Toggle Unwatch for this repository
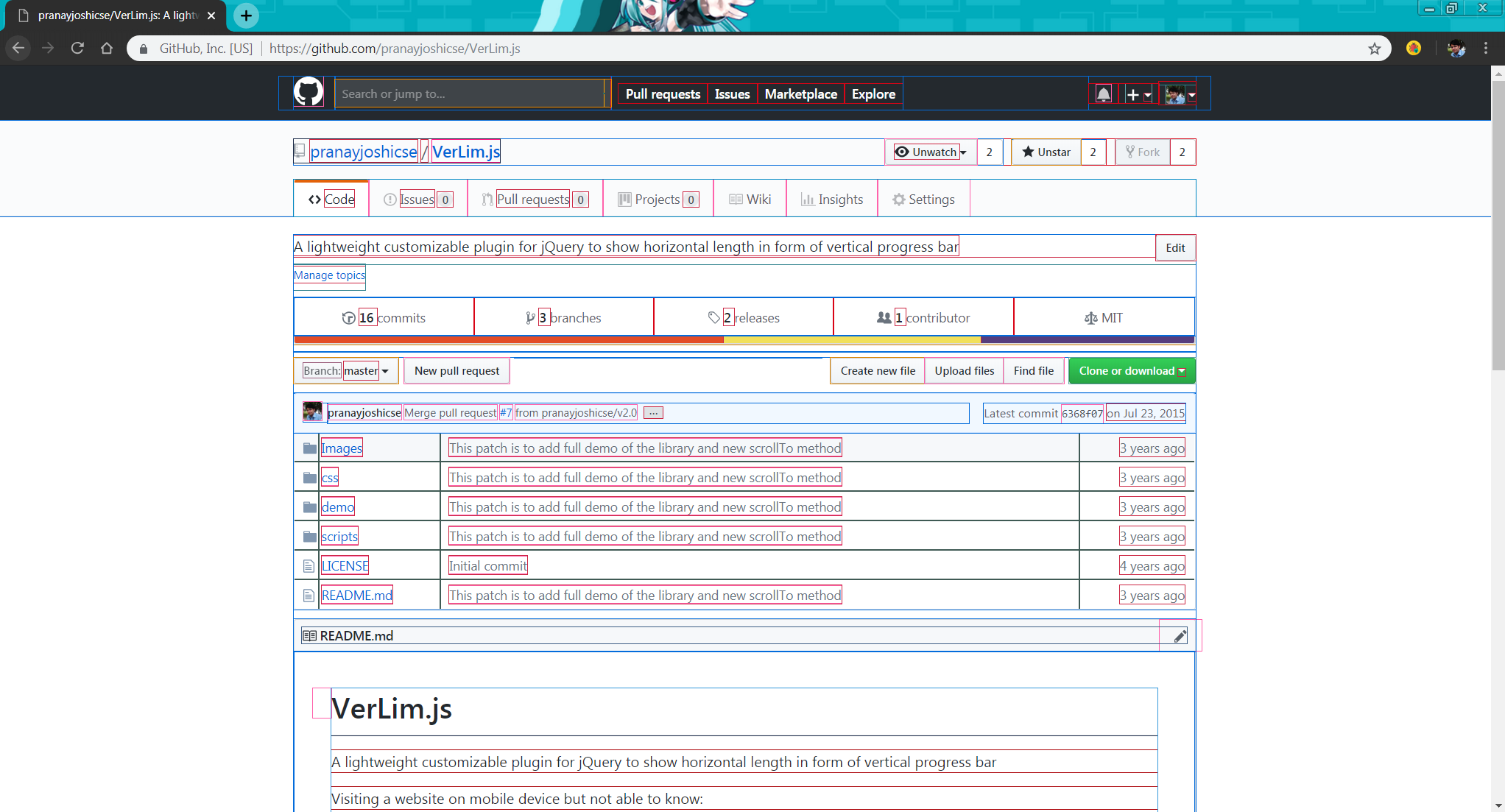This screenshot has height=812, width=1505. tap(931, 152)
